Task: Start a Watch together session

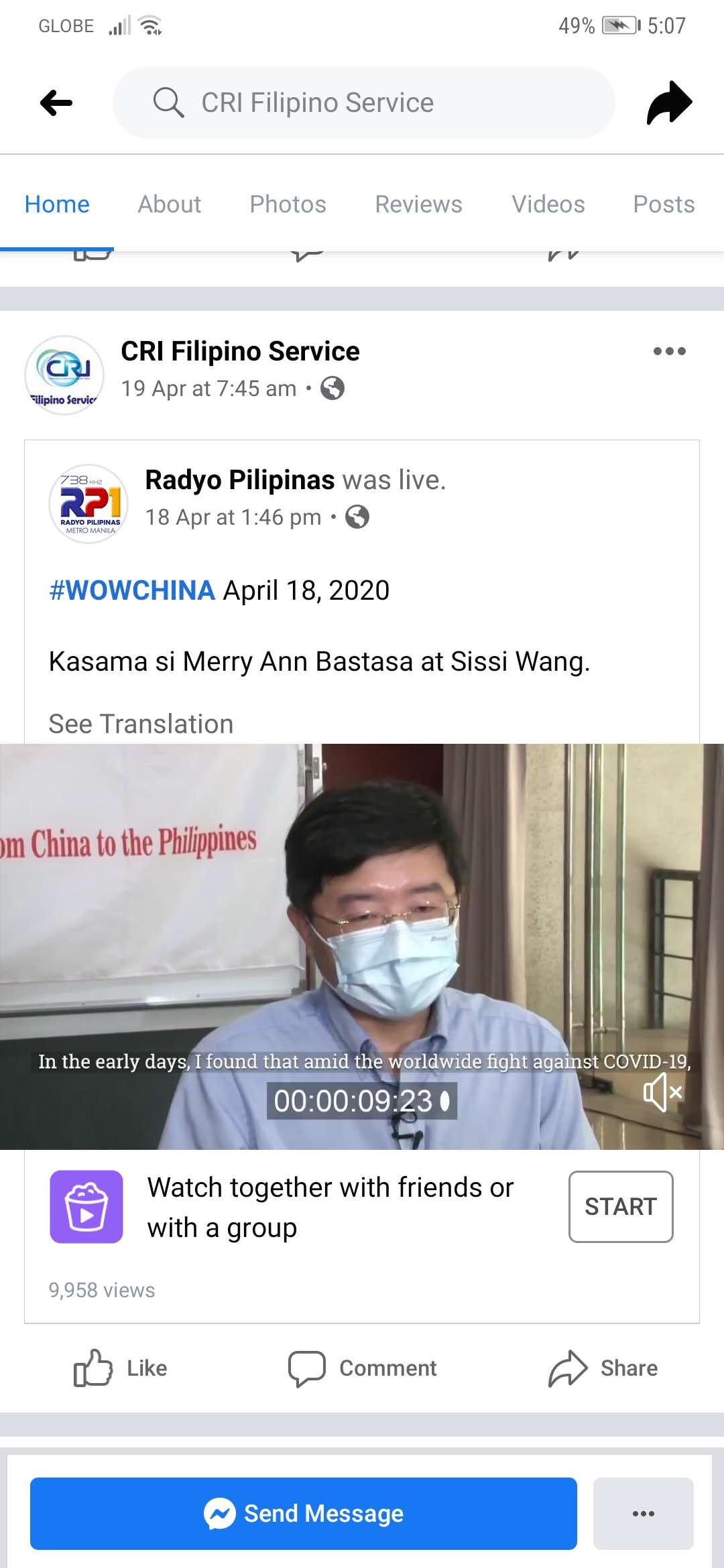Action: point(621,1207)
